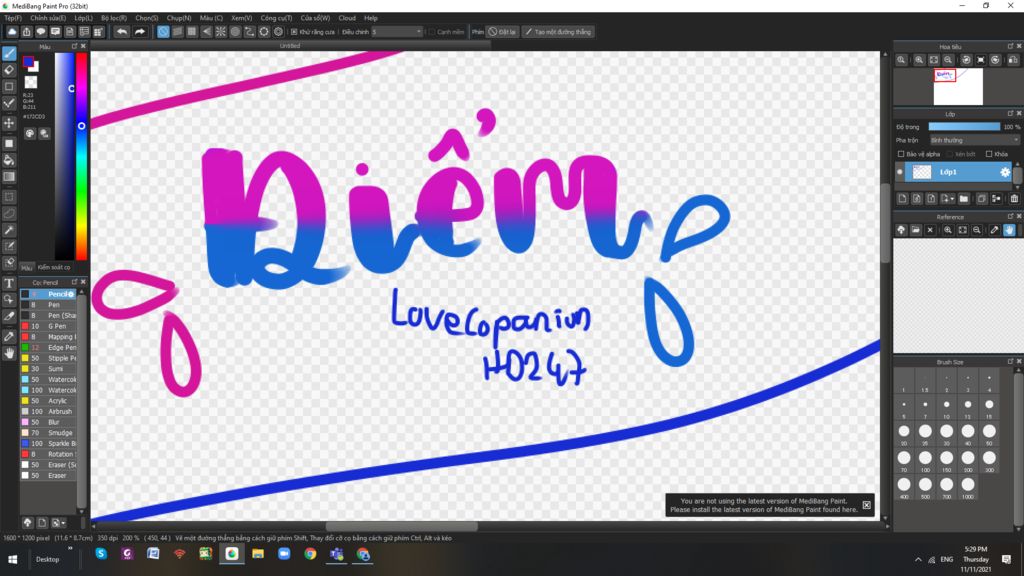
Task: Toggle the Bảo vệ alpha checkbox
Action: (901, 154)
